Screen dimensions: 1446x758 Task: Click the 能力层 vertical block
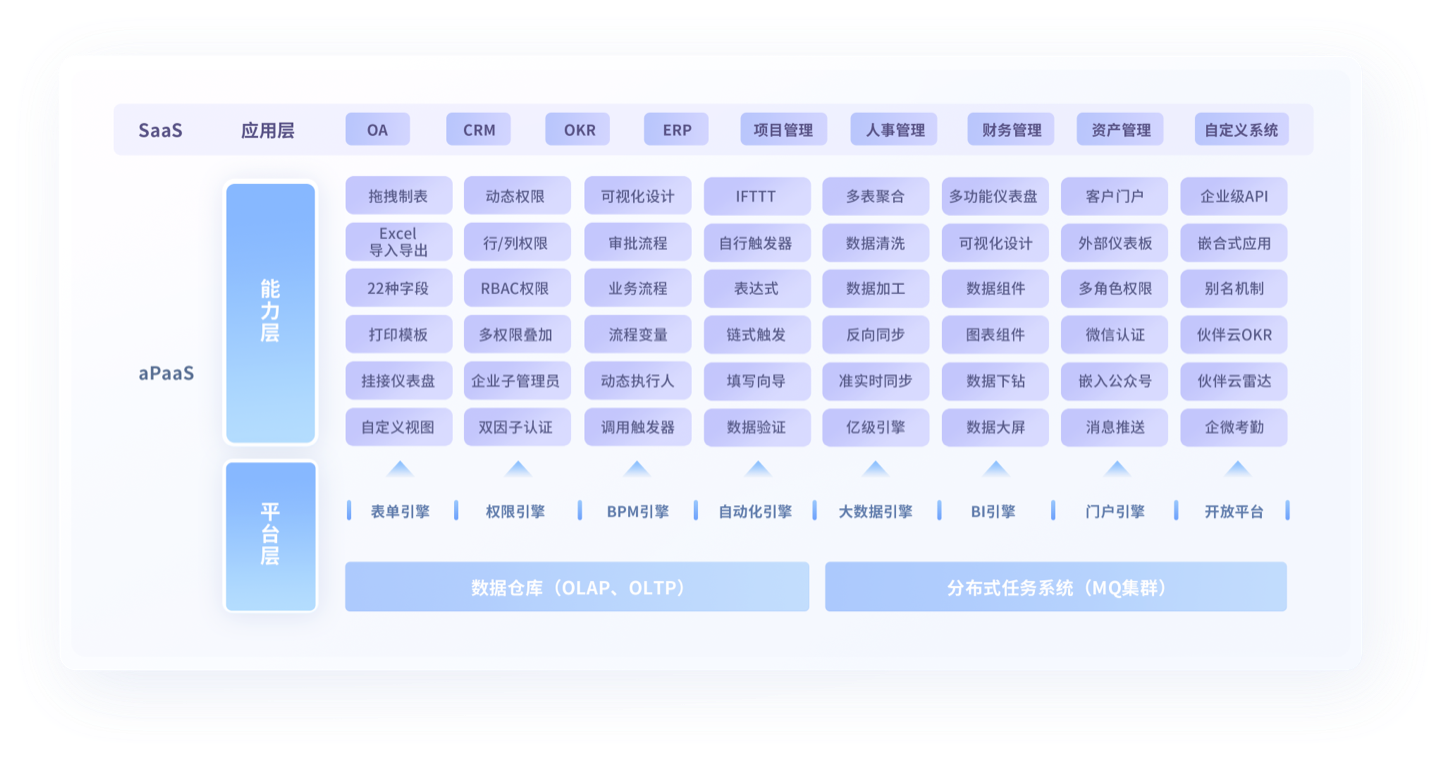pos(270,312)
